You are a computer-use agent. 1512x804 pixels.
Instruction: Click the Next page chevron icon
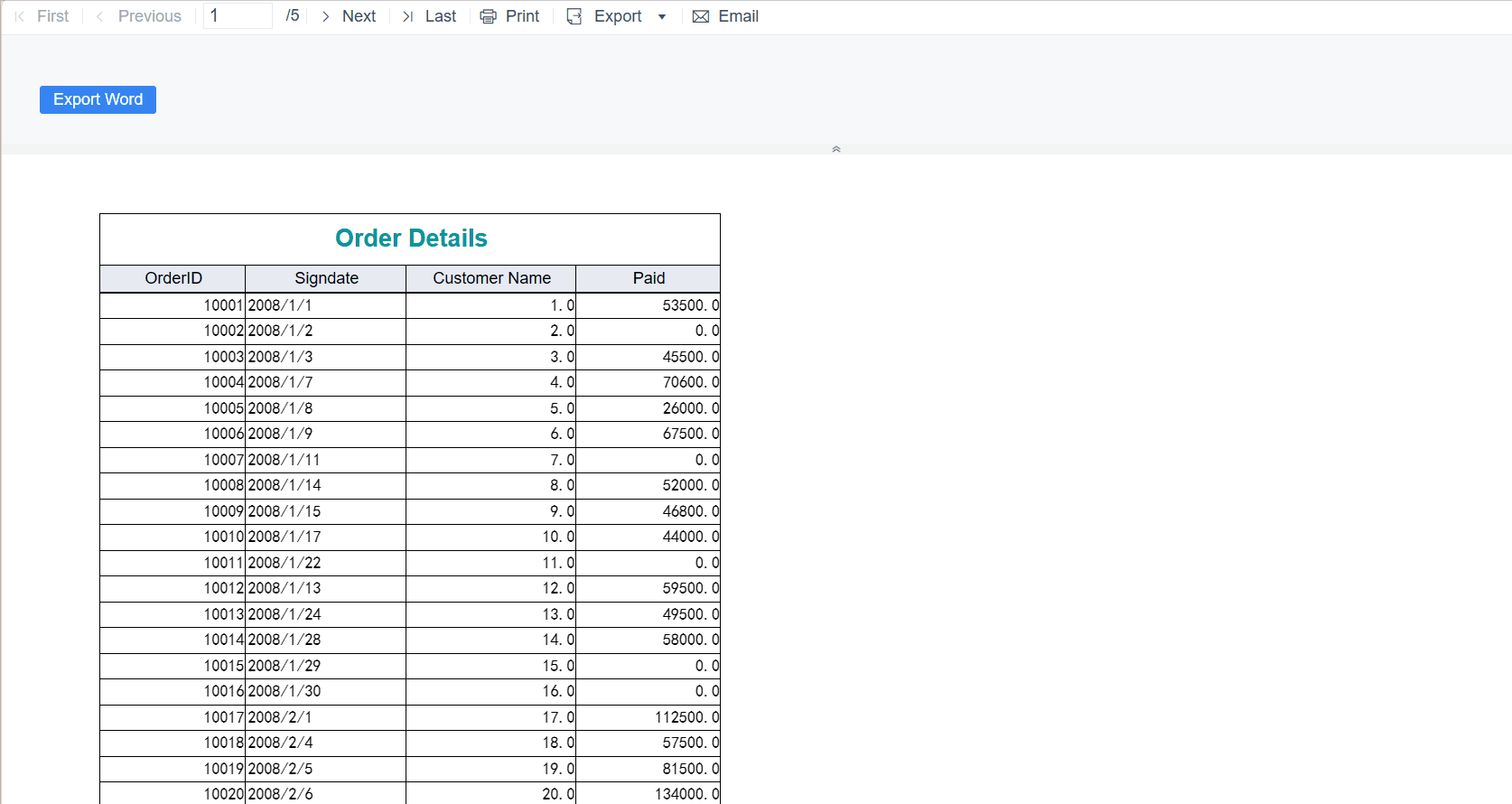(325, 16)
